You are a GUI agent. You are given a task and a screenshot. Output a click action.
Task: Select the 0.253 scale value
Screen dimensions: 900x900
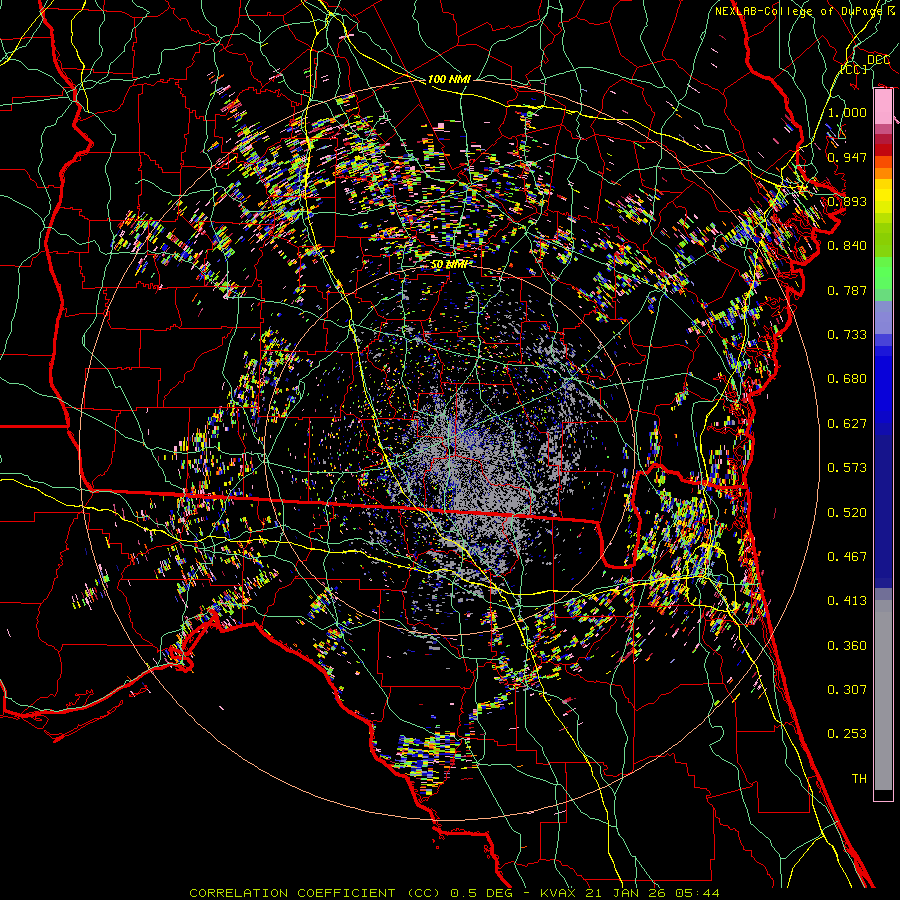tap(847, 734)
